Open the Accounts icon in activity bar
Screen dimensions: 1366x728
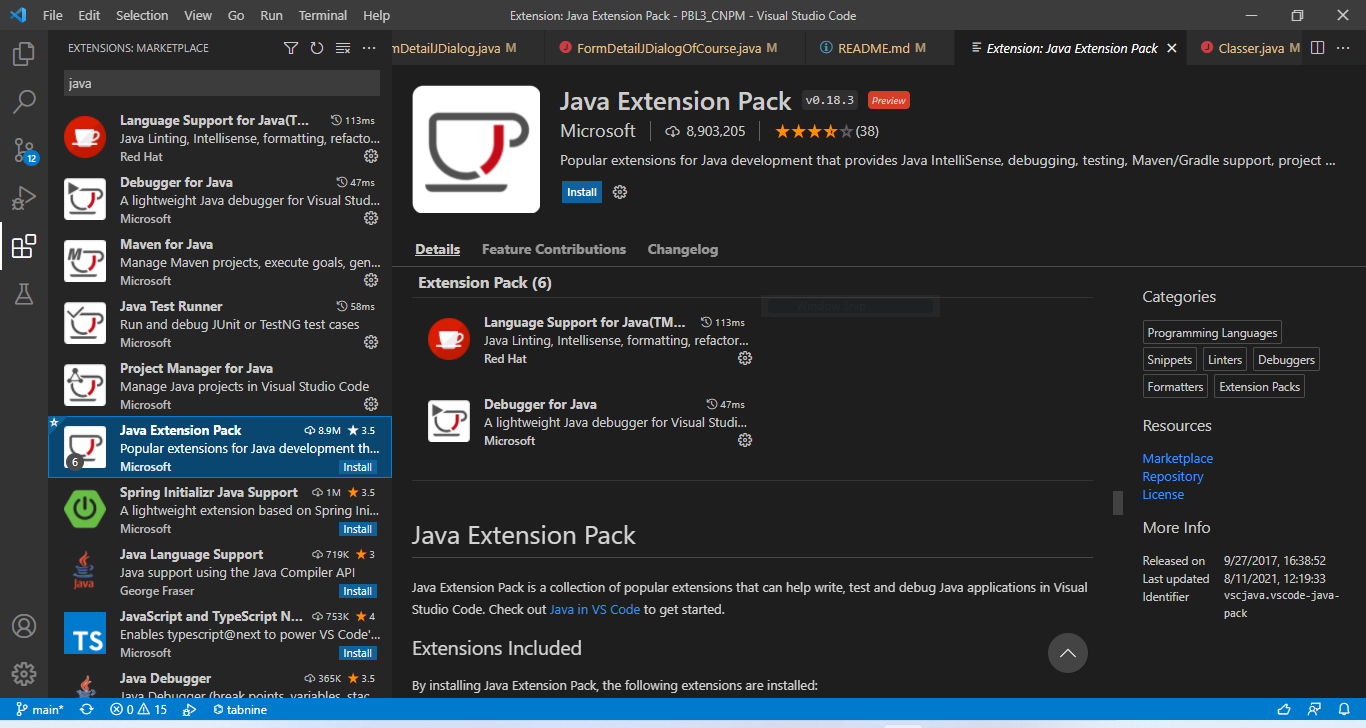tap(24, 626)
